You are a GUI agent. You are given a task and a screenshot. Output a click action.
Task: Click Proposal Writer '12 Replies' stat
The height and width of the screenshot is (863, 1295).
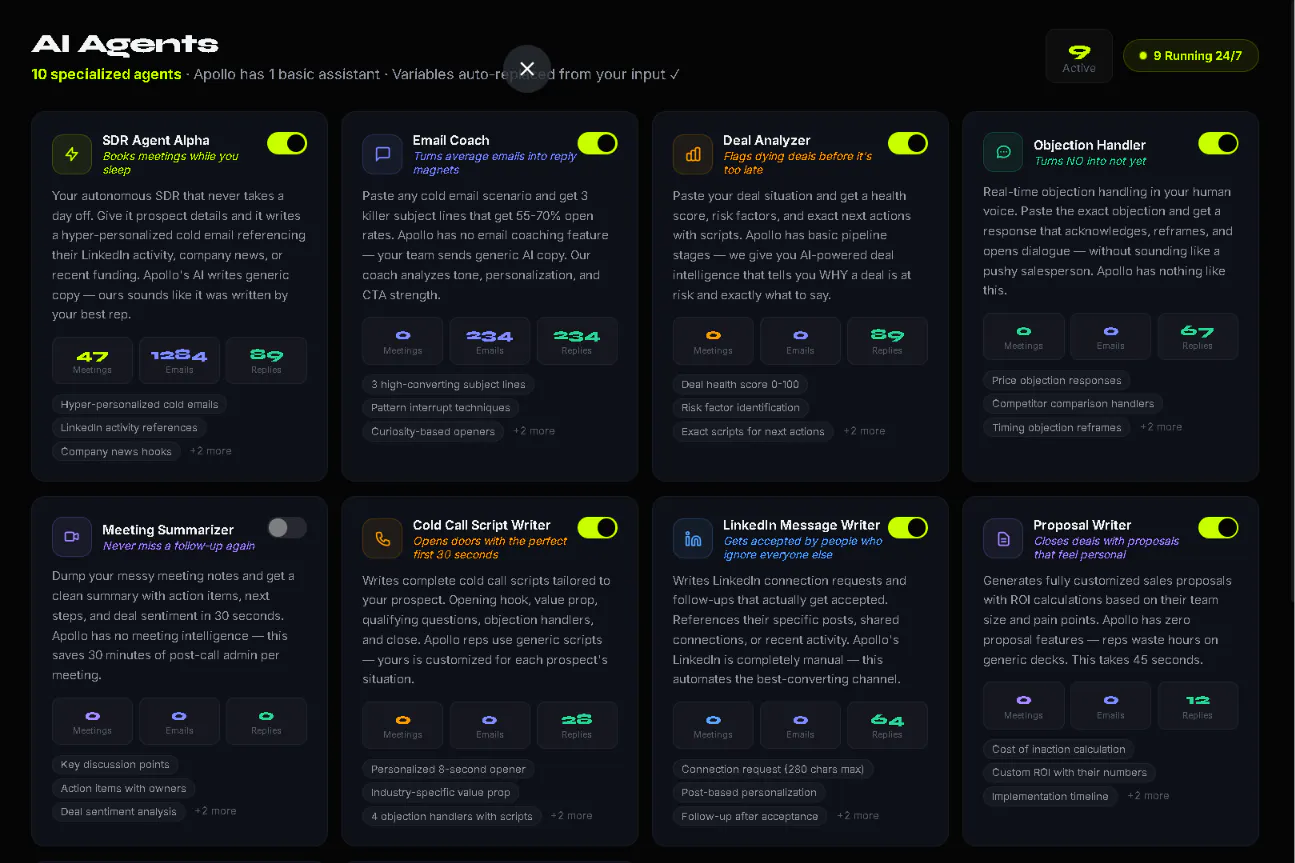(x=1197, y=706)
